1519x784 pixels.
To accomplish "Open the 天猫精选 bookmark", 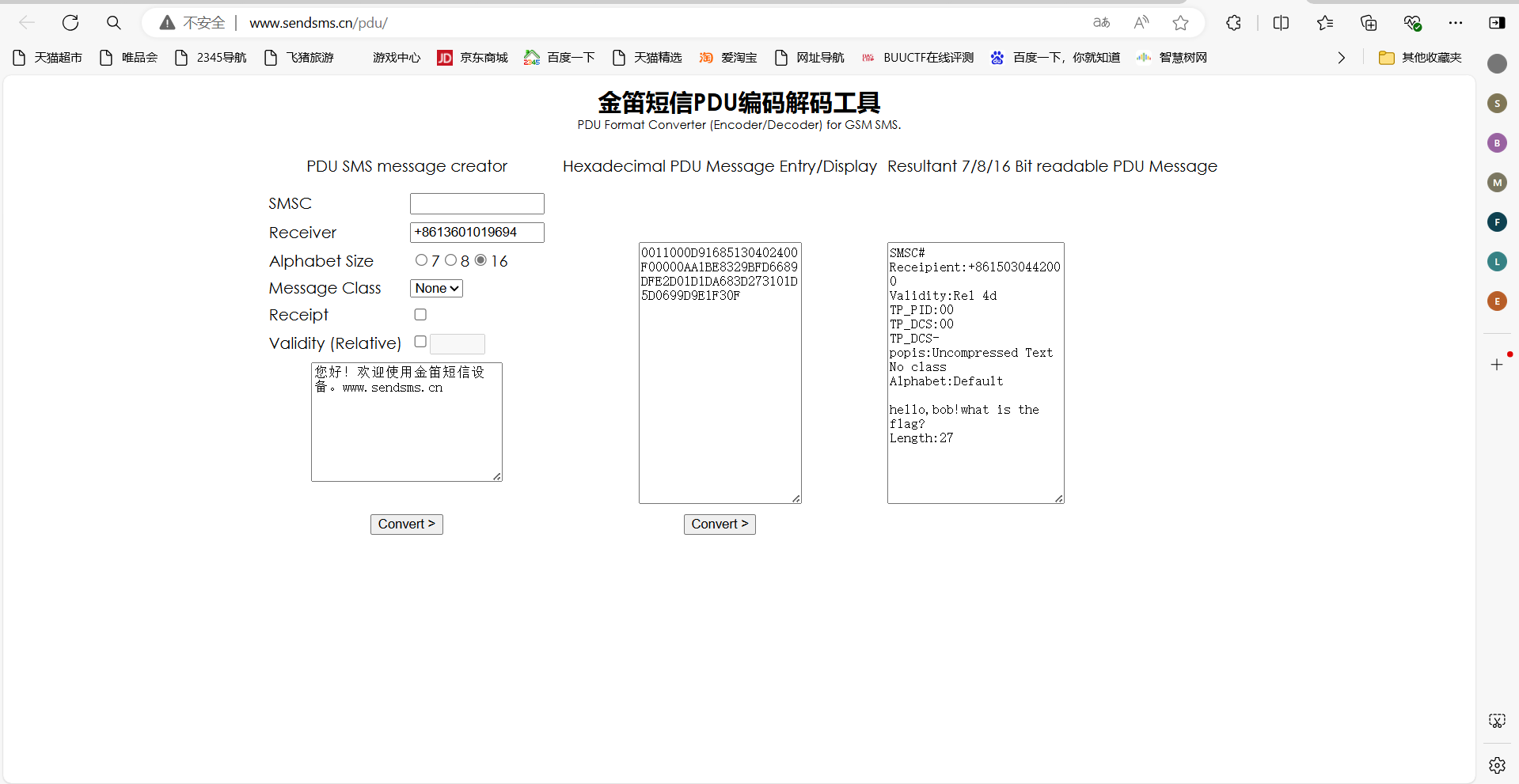I will 647,58.
